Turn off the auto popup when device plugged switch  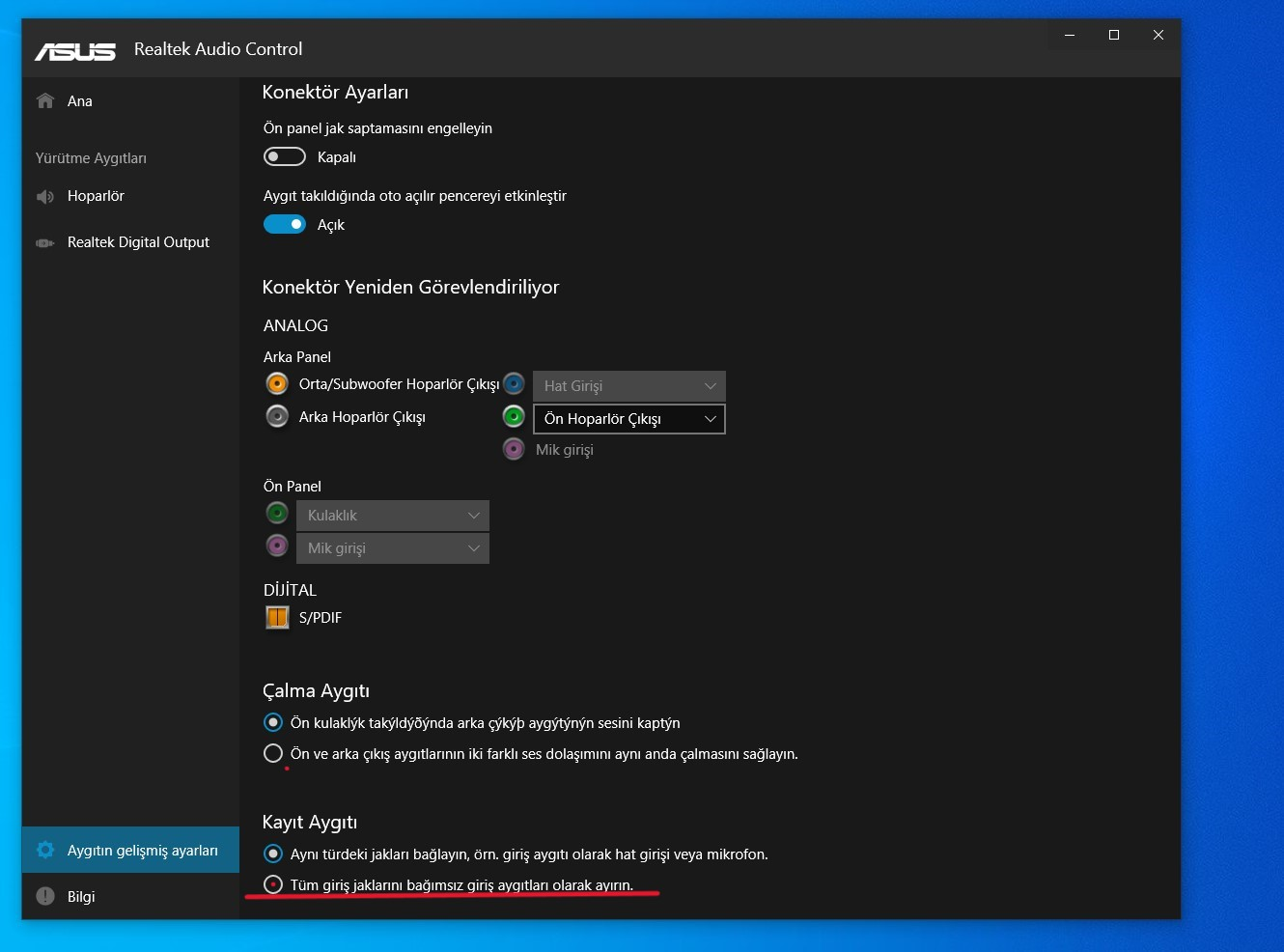pos(285,224)
